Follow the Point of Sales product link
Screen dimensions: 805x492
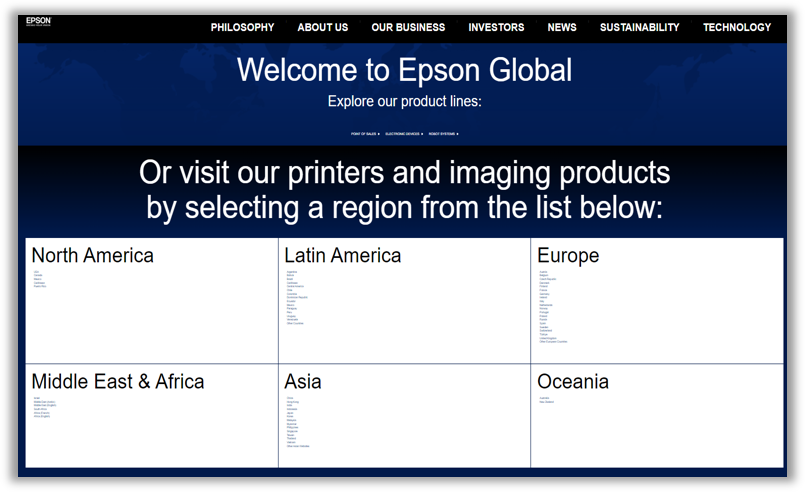(x=365, y=134)
